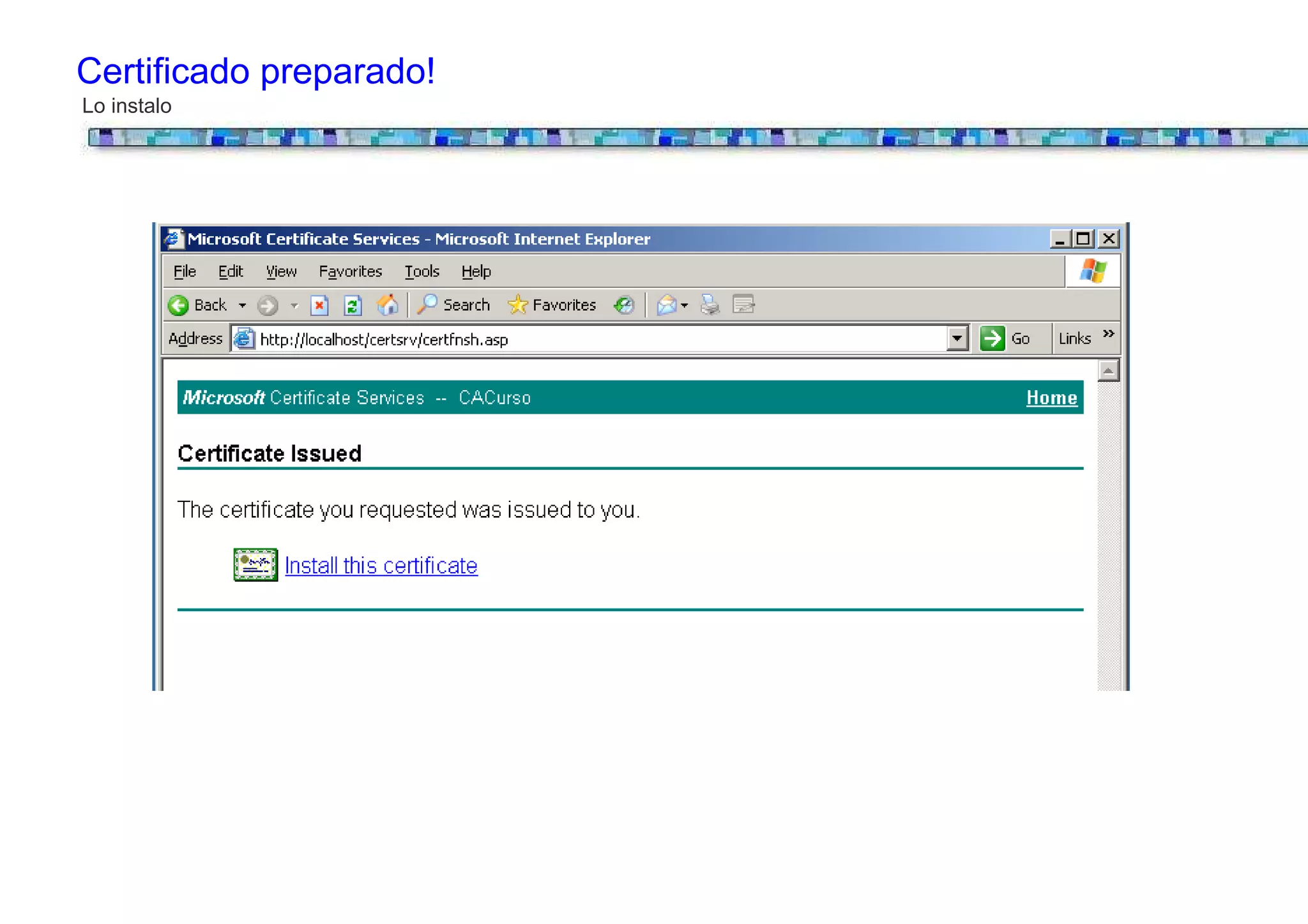Open the Tools menu
This screenshot has width=1308, height=924.
(422, 271)
